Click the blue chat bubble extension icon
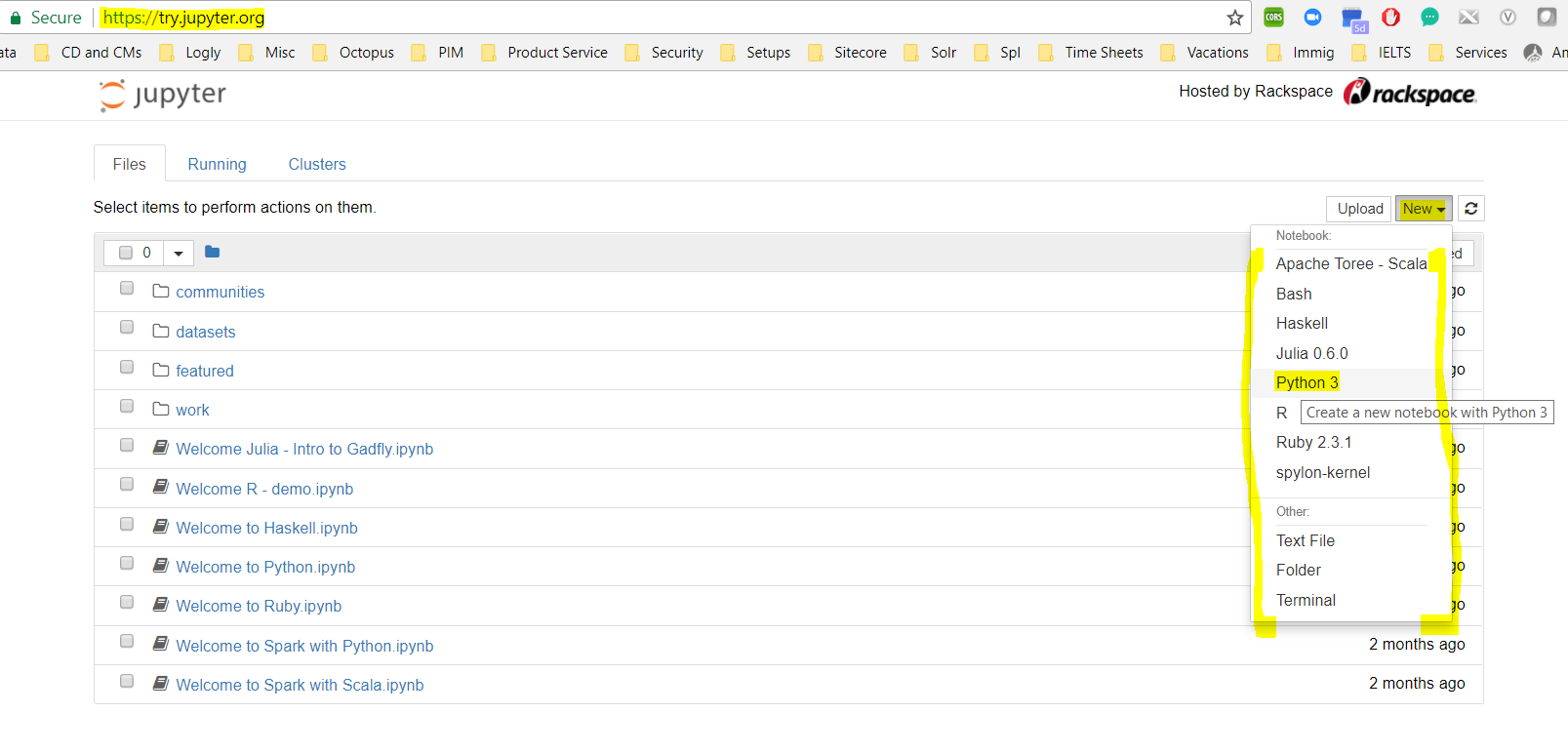The height and width of the screenshot is (753, 1568). point(1312,18)
